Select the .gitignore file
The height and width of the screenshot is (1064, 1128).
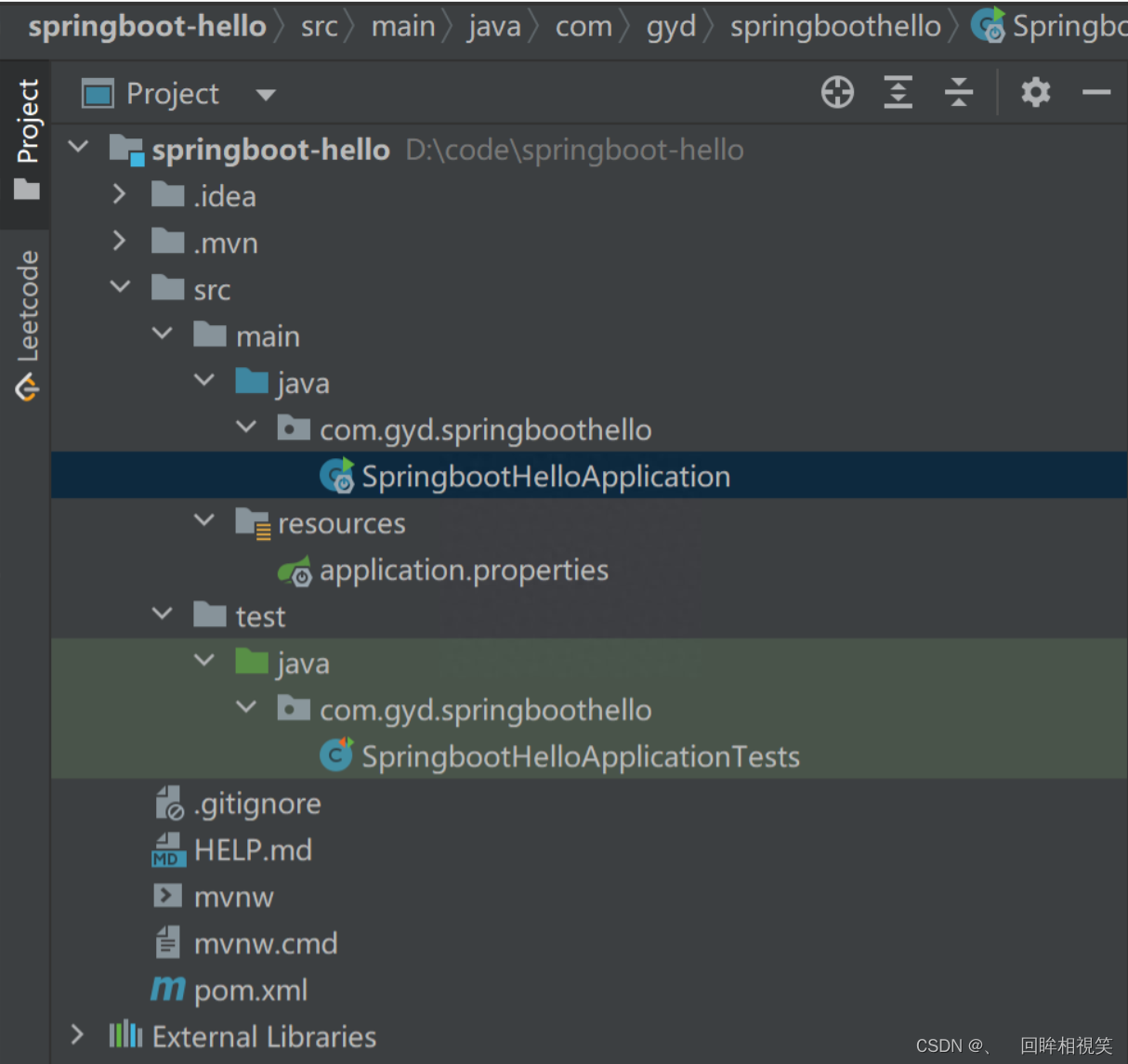[x=257, y=803]
